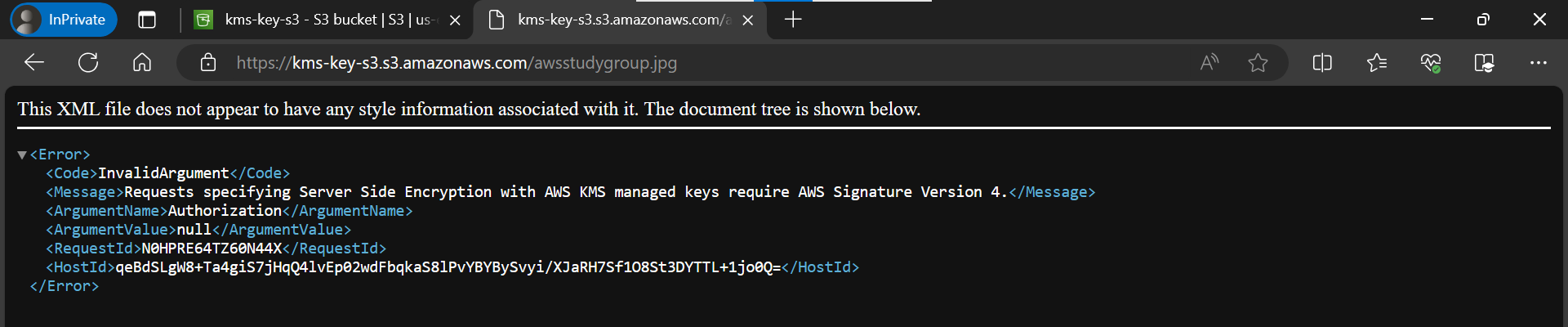Open a new browser tab
This screenshot has height=327, width=1568.
coord(792,20)
